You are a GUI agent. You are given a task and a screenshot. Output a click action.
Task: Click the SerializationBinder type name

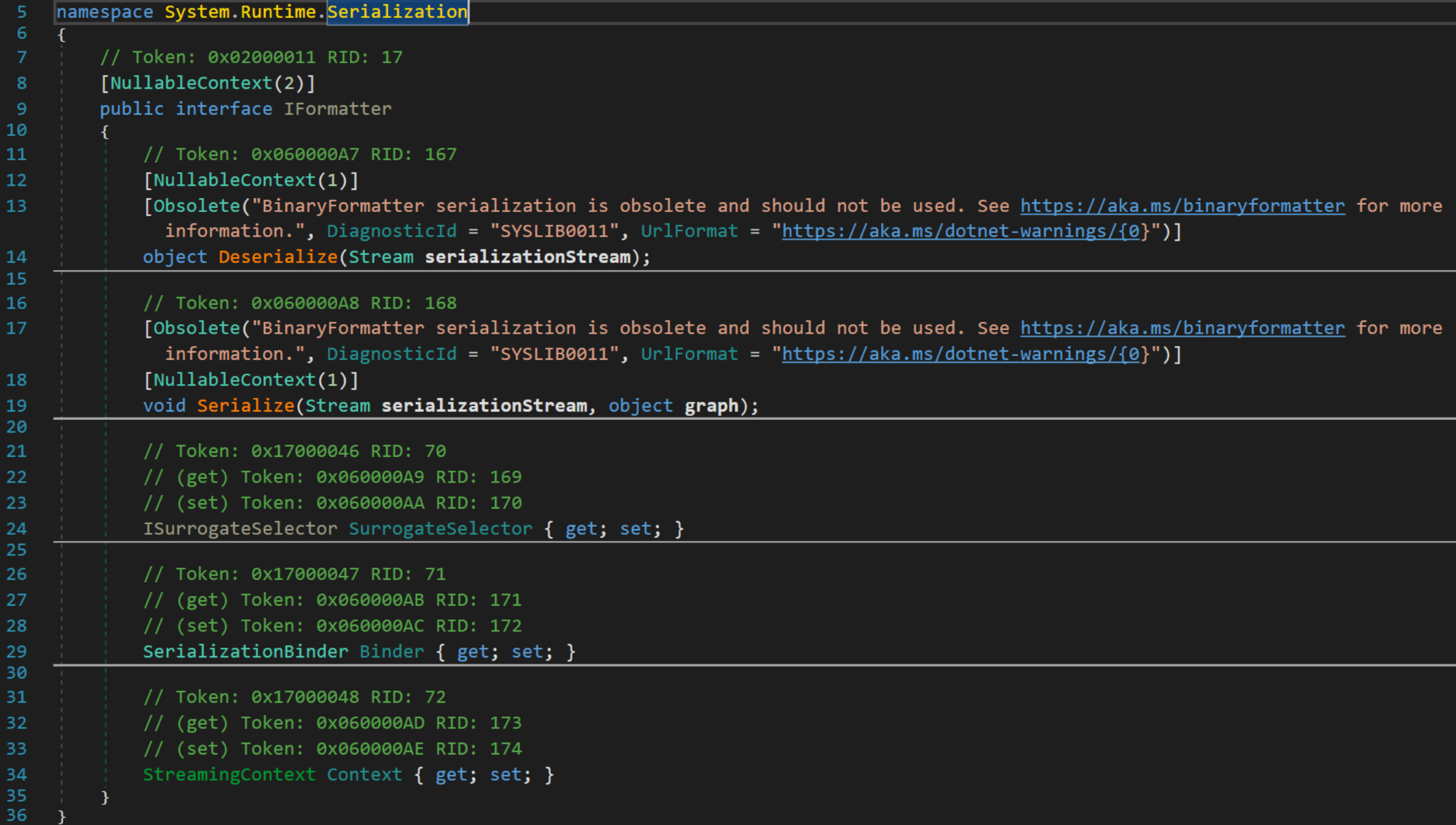245,652
